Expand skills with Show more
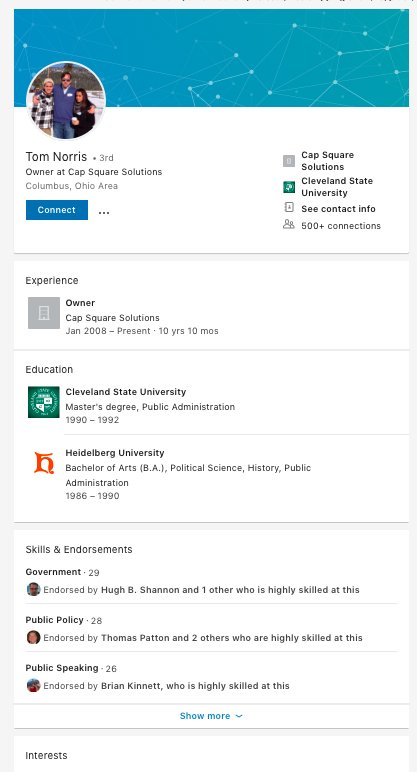The image size is (417, 772). [x=211, y=716]
